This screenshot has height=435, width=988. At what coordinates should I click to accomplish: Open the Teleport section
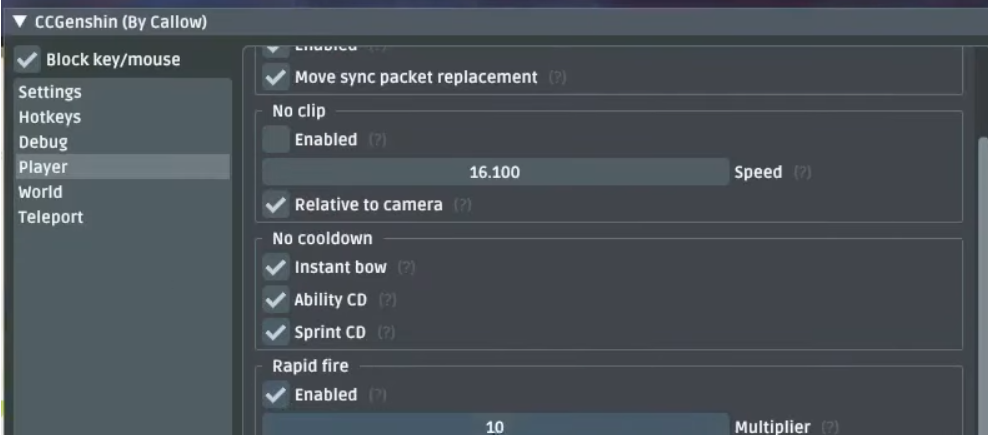(x=49, y=217)
